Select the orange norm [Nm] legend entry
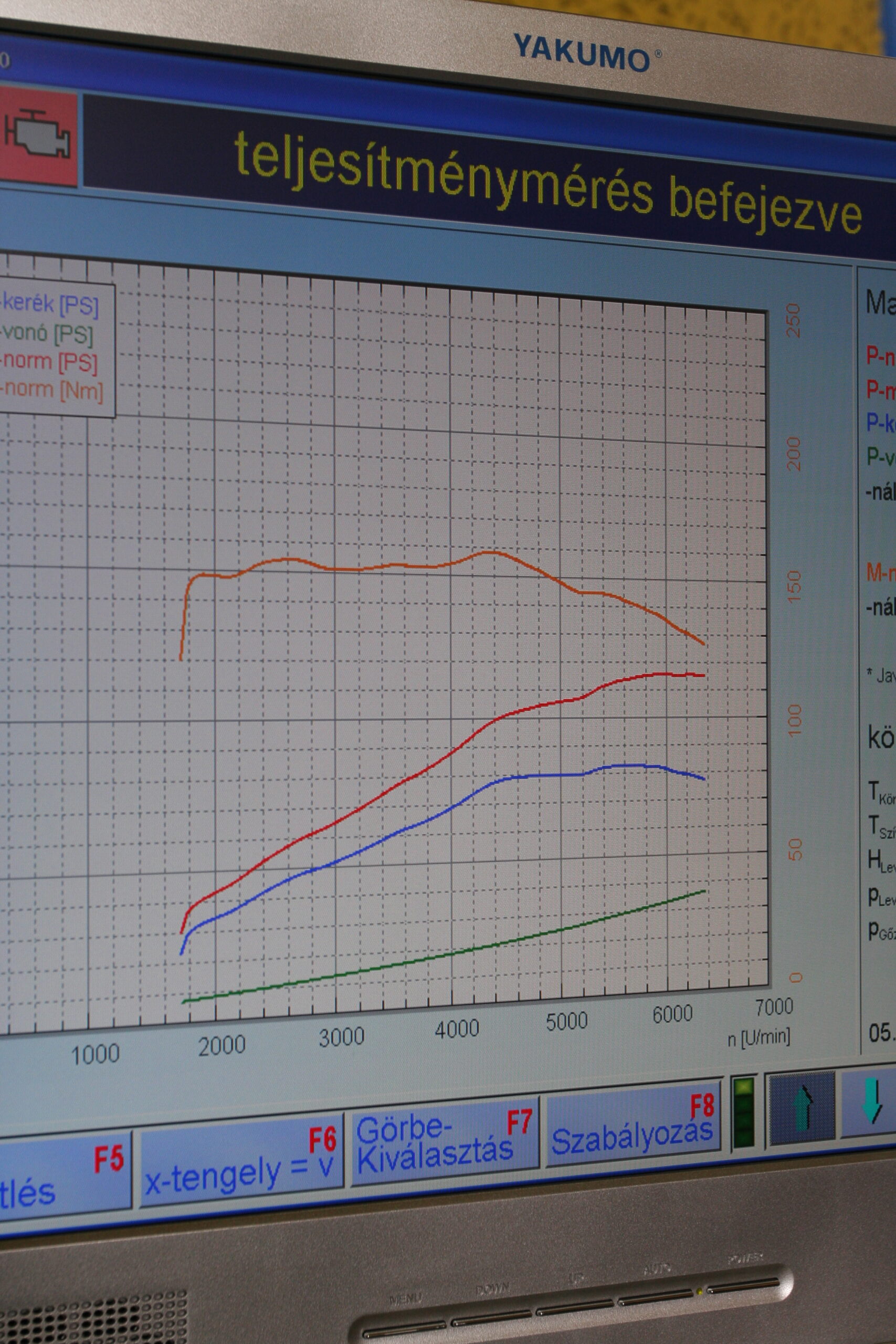 click(52, 390)
